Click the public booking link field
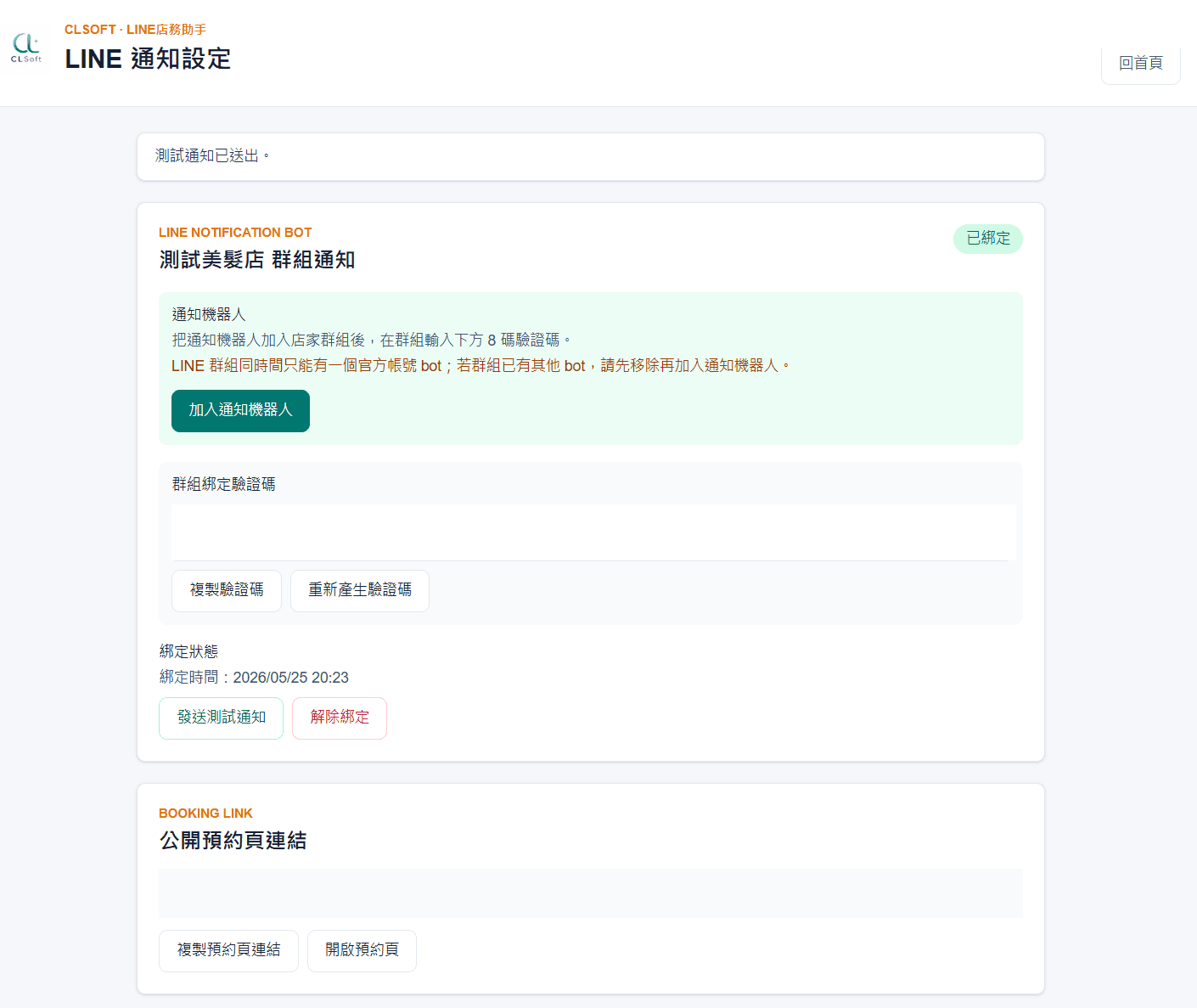The width and height of the screenshot is (1197, 1008). coord(590,893)
